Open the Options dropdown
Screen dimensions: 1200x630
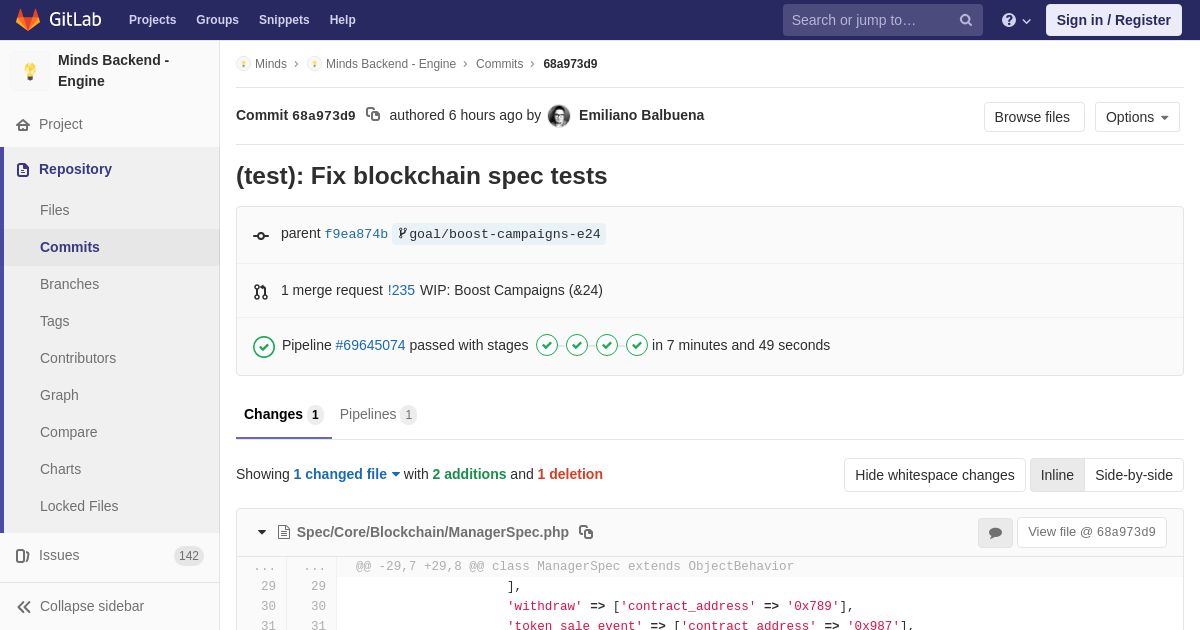point(1137,117)
